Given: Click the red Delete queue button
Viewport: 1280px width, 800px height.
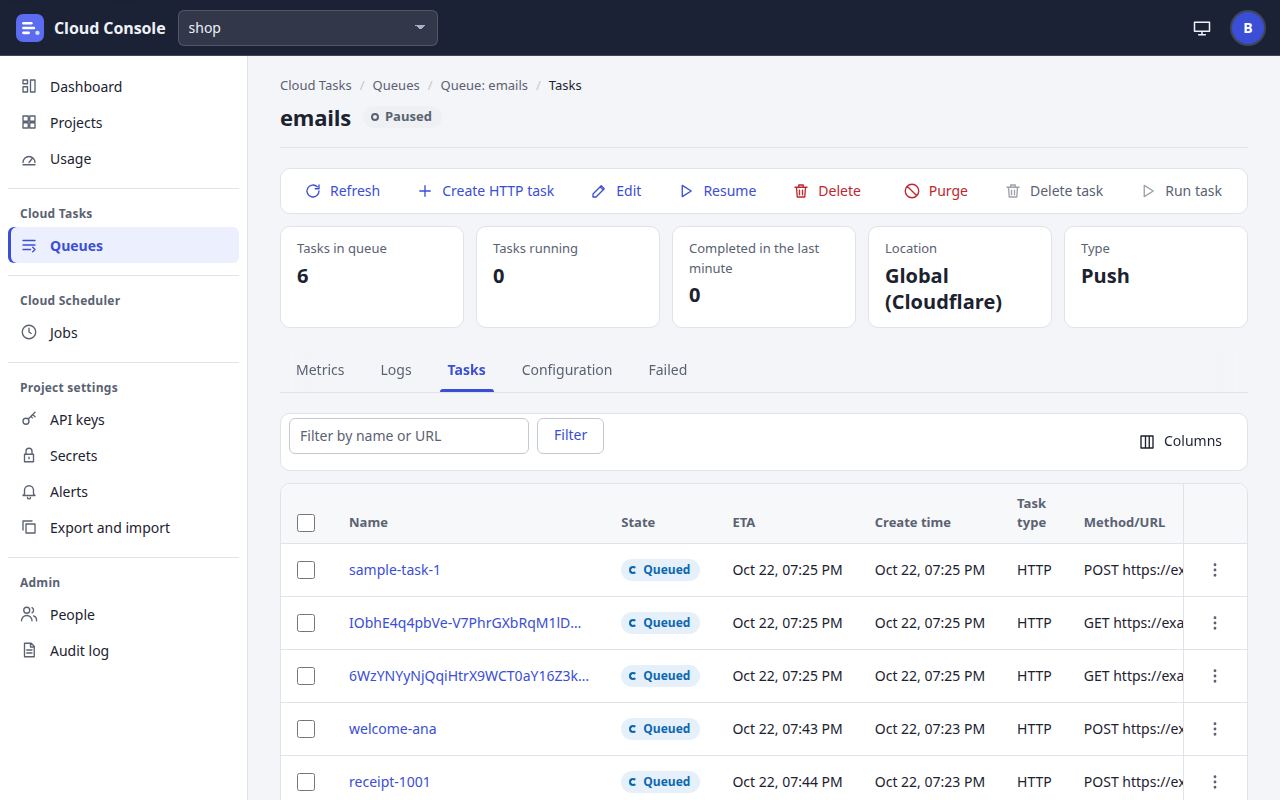Looking at the screenshot, I should [827, 191].
